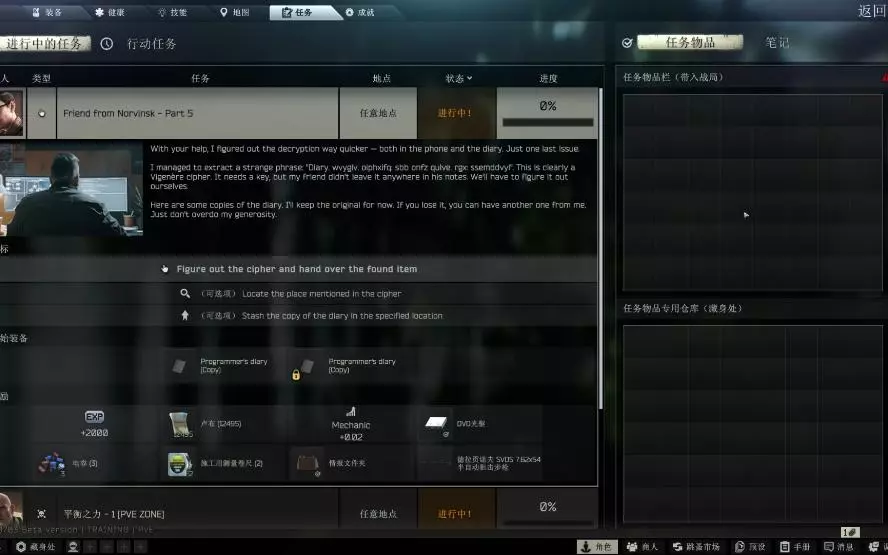Toggle the marker on Friend from Norvinsk task
888x555 pixels.
click(42, 113)
